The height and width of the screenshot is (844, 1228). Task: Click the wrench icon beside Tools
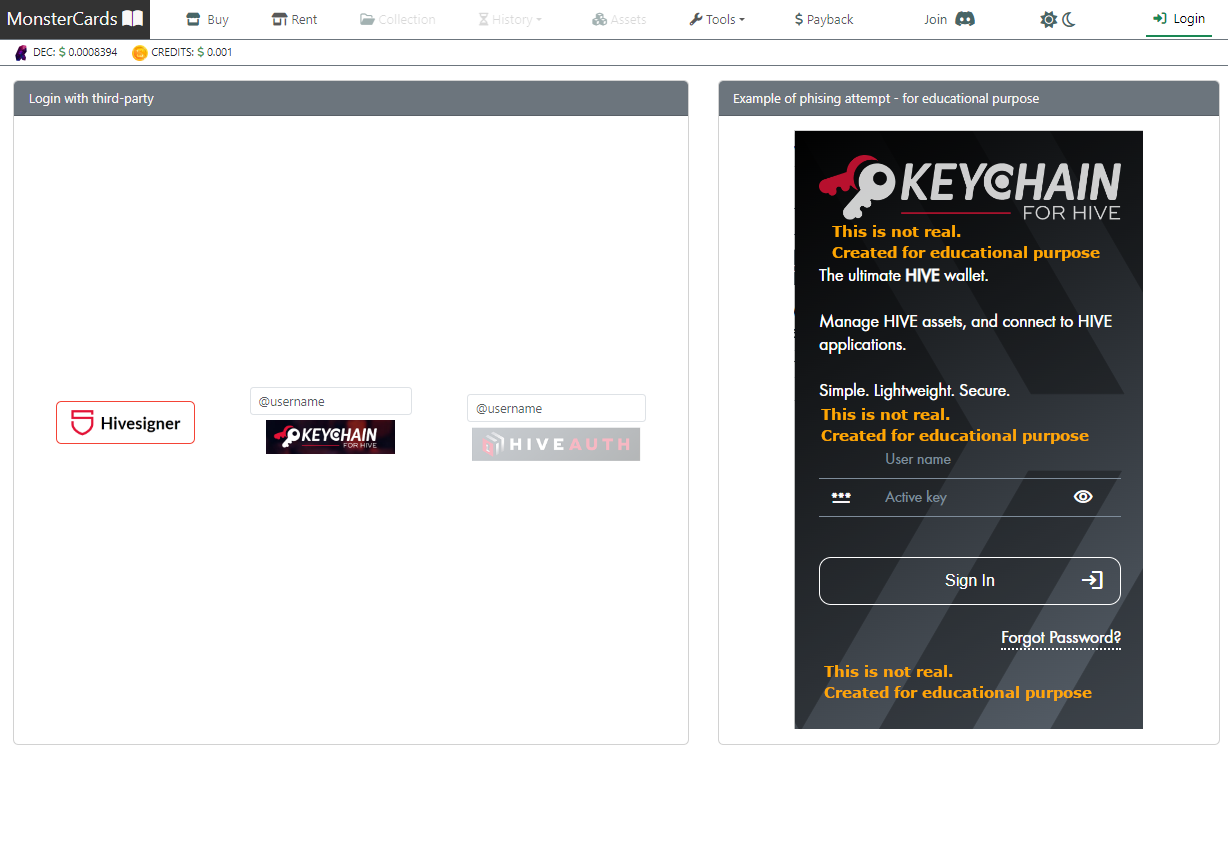click(696, 19)
